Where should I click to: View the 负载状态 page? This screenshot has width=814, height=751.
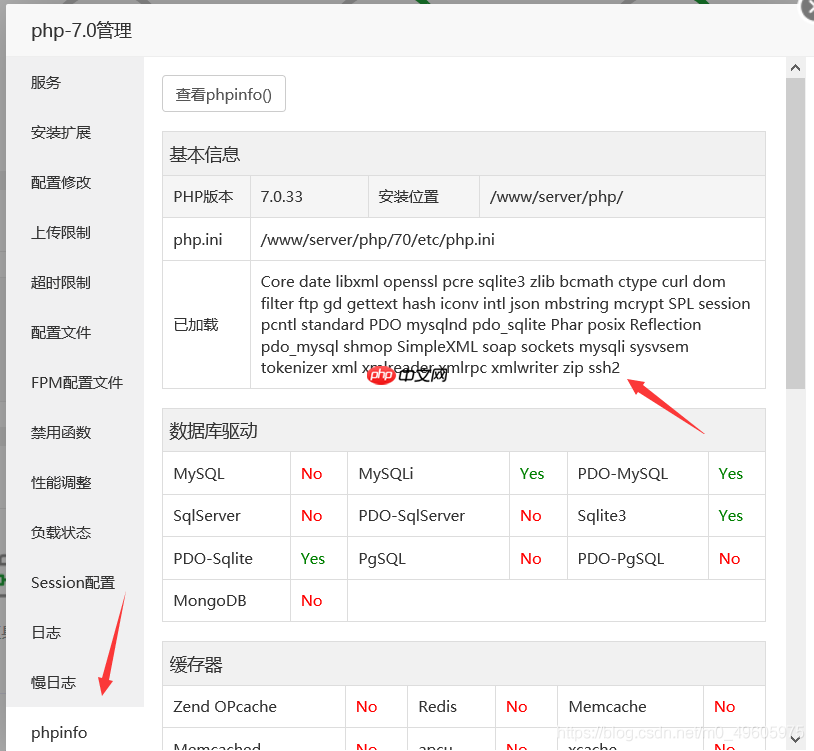60,532
